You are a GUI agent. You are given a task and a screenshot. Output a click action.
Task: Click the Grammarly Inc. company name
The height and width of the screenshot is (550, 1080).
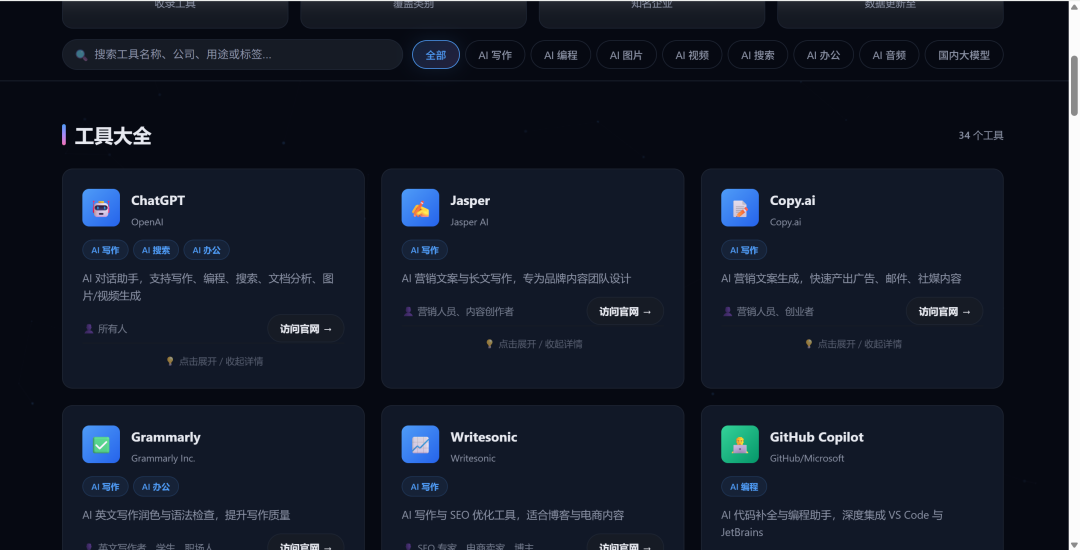163,458
